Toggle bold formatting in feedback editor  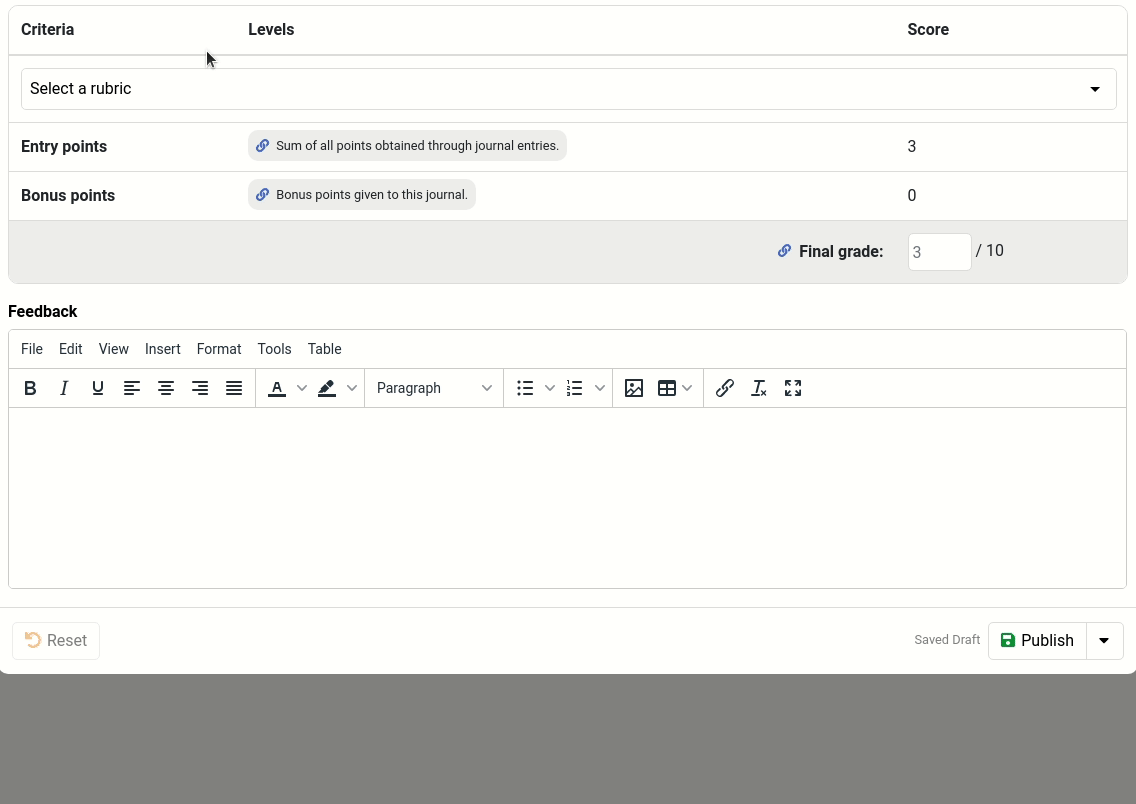(x=31, y=388)
